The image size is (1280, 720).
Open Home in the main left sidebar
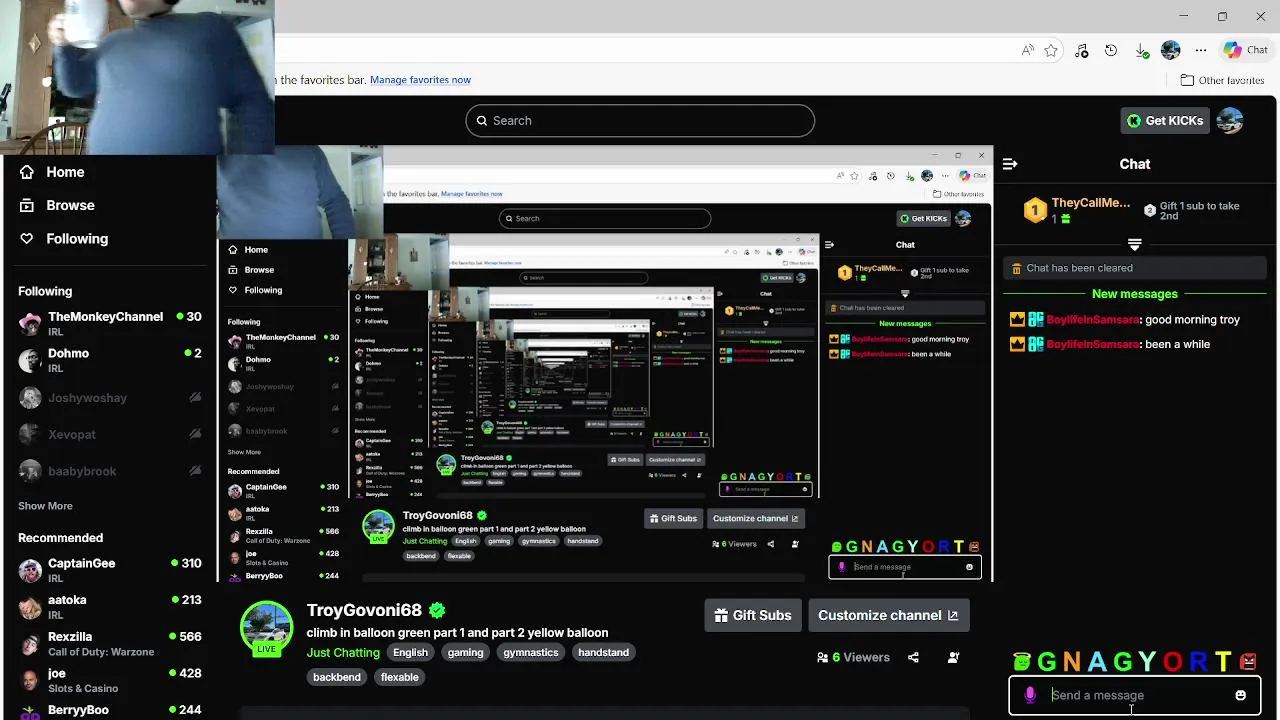[54, 172]
